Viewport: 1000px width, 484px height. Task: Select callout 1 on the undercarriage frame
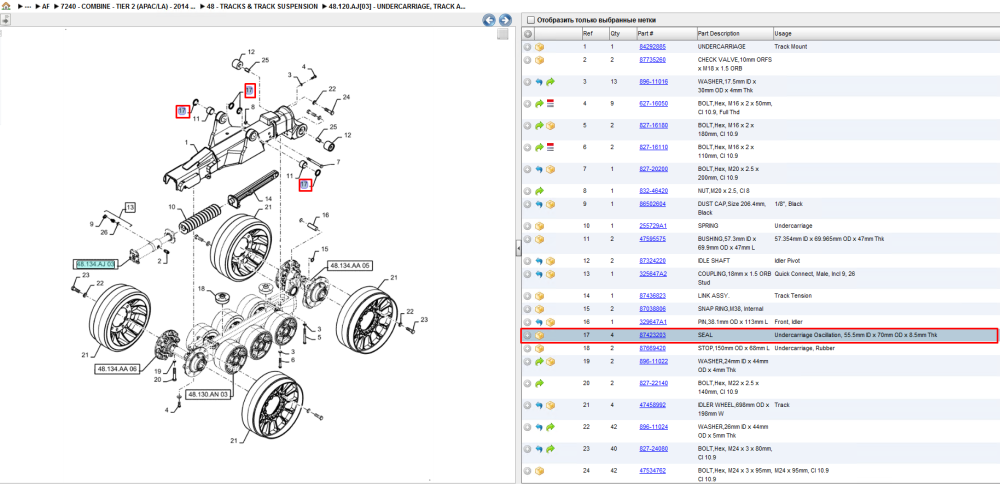tap(186, 142)
